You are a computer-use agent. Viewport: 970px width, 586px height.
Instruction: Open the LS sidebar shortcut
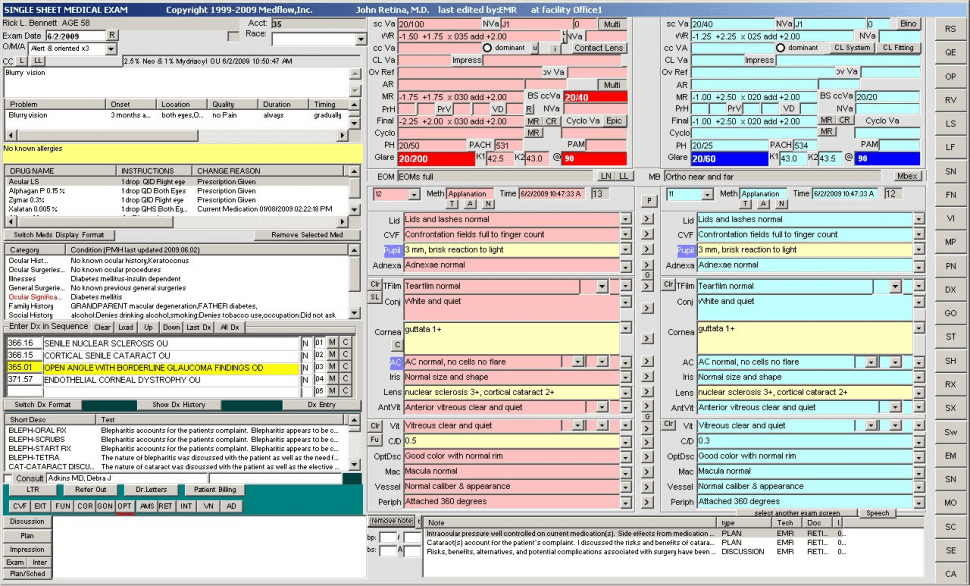(x=951, y=124)
